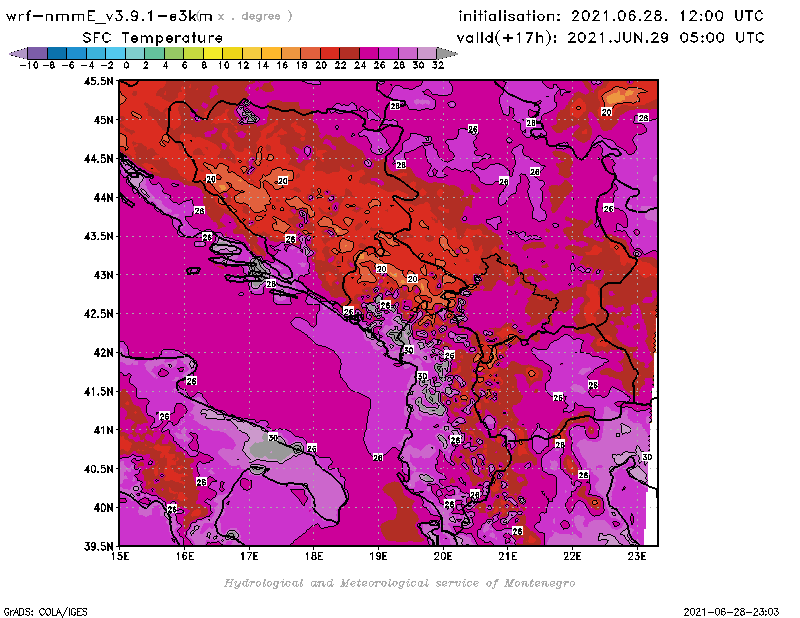Pick the magenta swatch between 24 and 26
Viewport: 800px width, 618px height.
click(x=369, y=54)
